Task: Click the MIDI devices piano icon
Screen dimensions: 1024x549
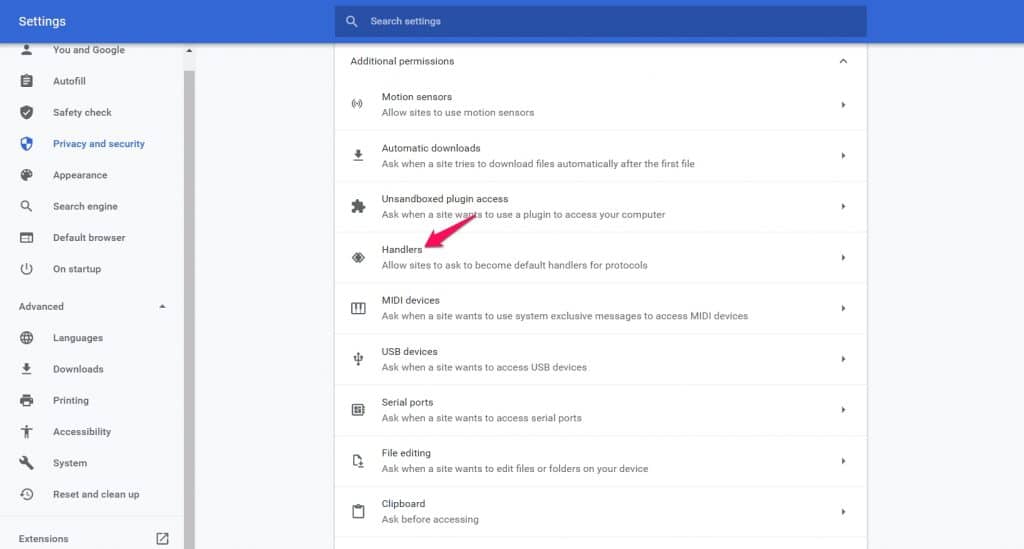Action: (358, 308)
